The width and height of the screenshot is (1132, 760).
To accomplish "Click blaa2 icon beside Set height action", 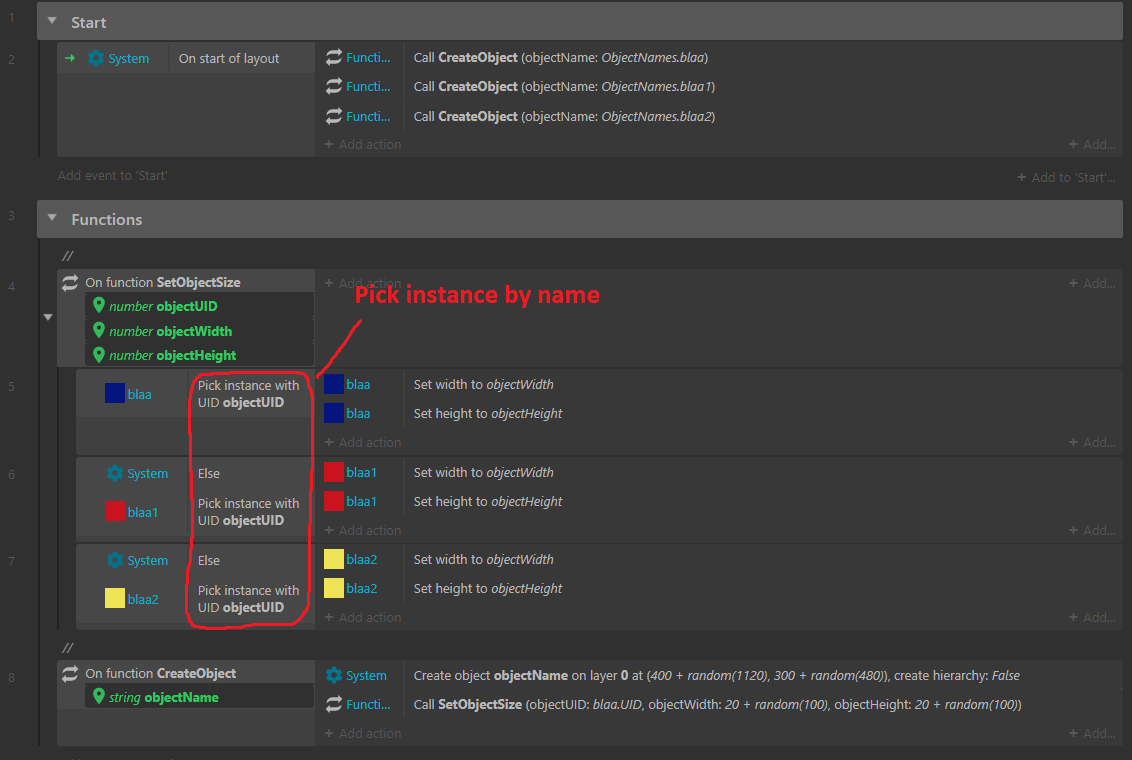I will pos(334,588).
